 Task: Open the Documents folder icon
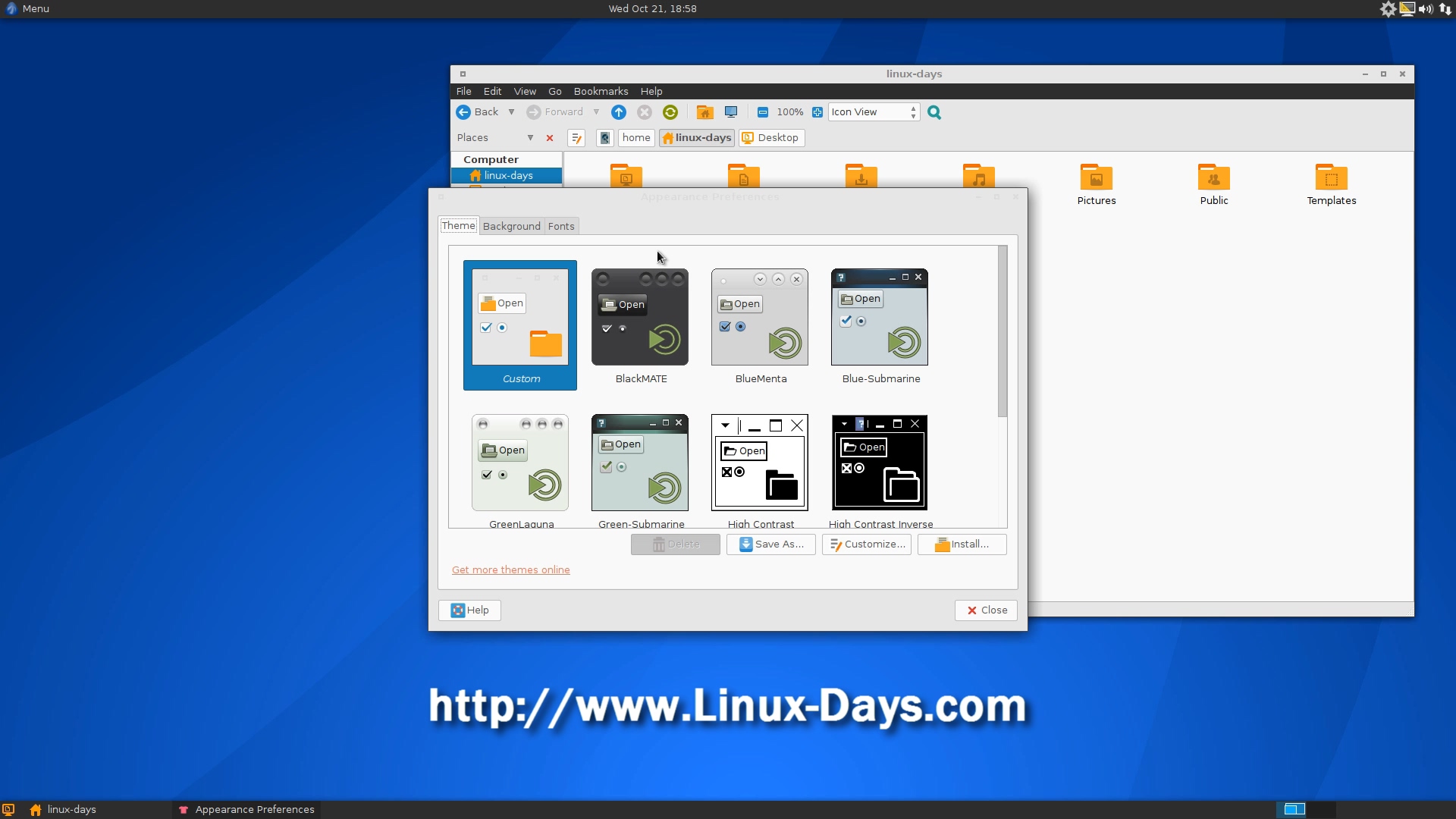pos(744,176)
